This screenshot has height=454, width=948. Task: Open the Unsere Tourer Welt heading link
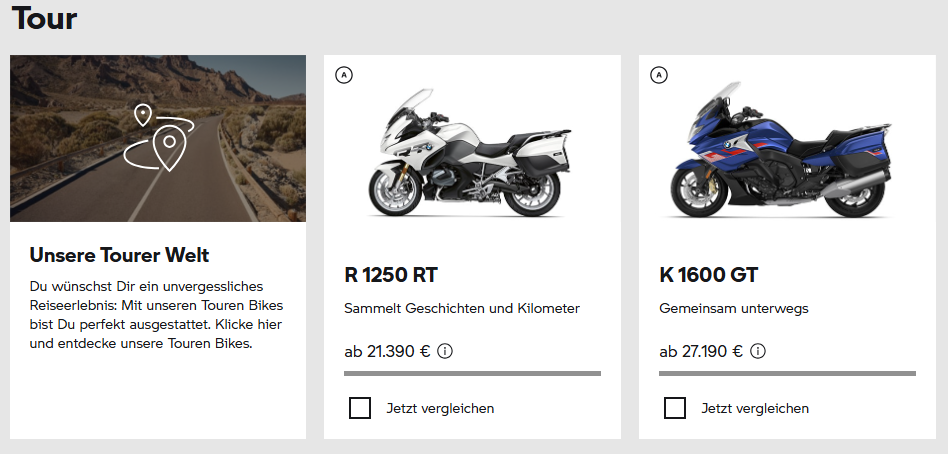click(119, 255)
